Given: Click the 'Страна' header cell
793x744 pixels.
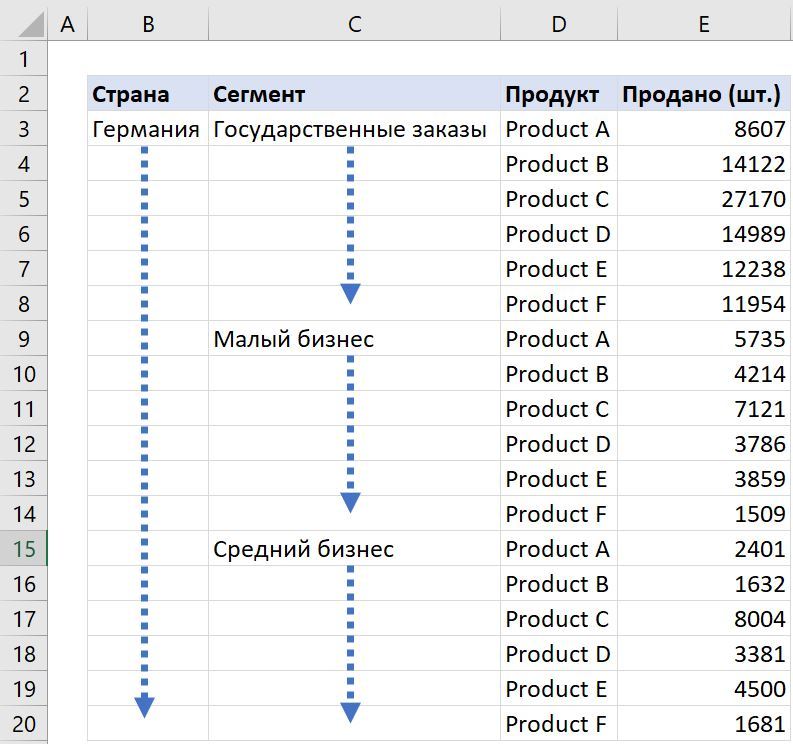Looking at the screenshot, I should coord(148,94).
